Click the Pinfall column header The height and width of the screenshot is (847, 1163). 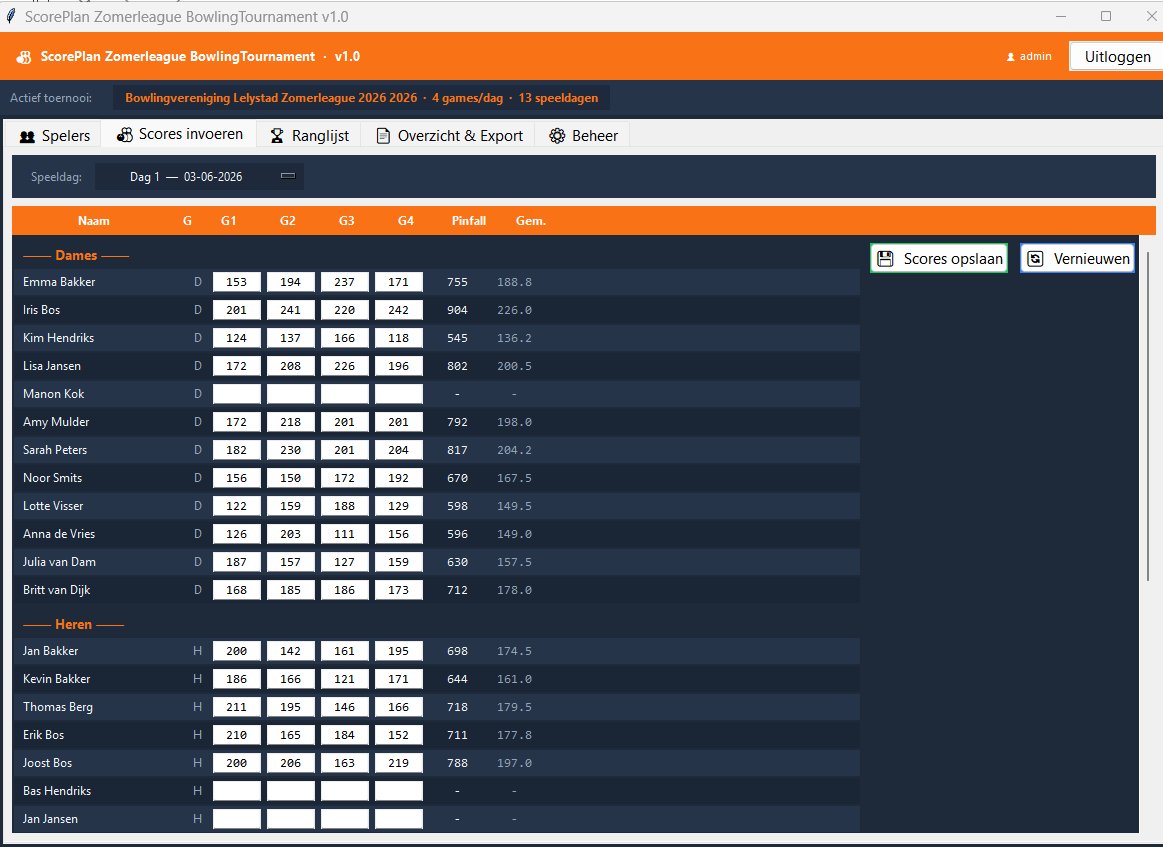469,221
